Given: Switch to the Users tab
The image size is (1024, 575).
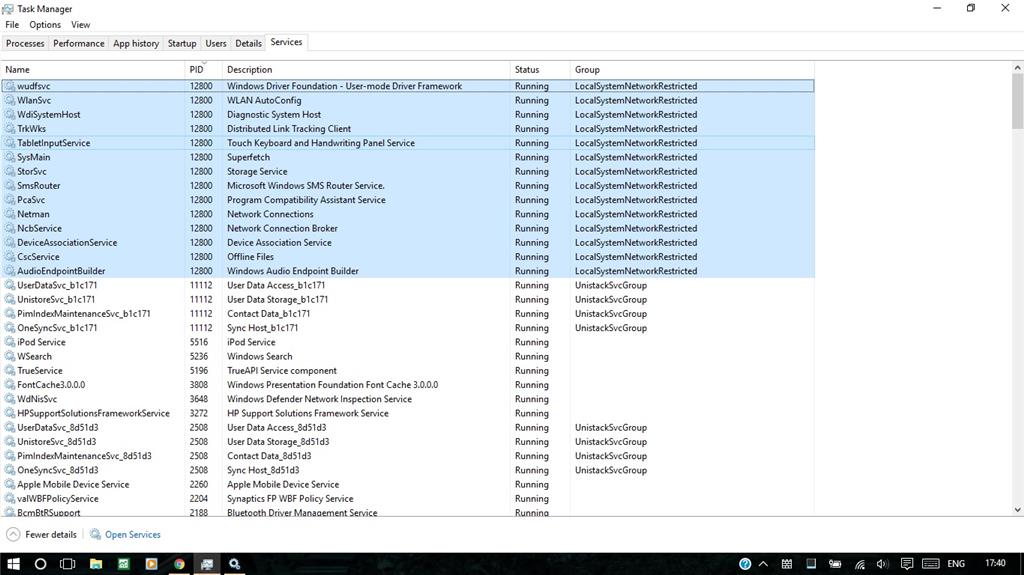Looking at the screenshot, I should coord(216,43).
